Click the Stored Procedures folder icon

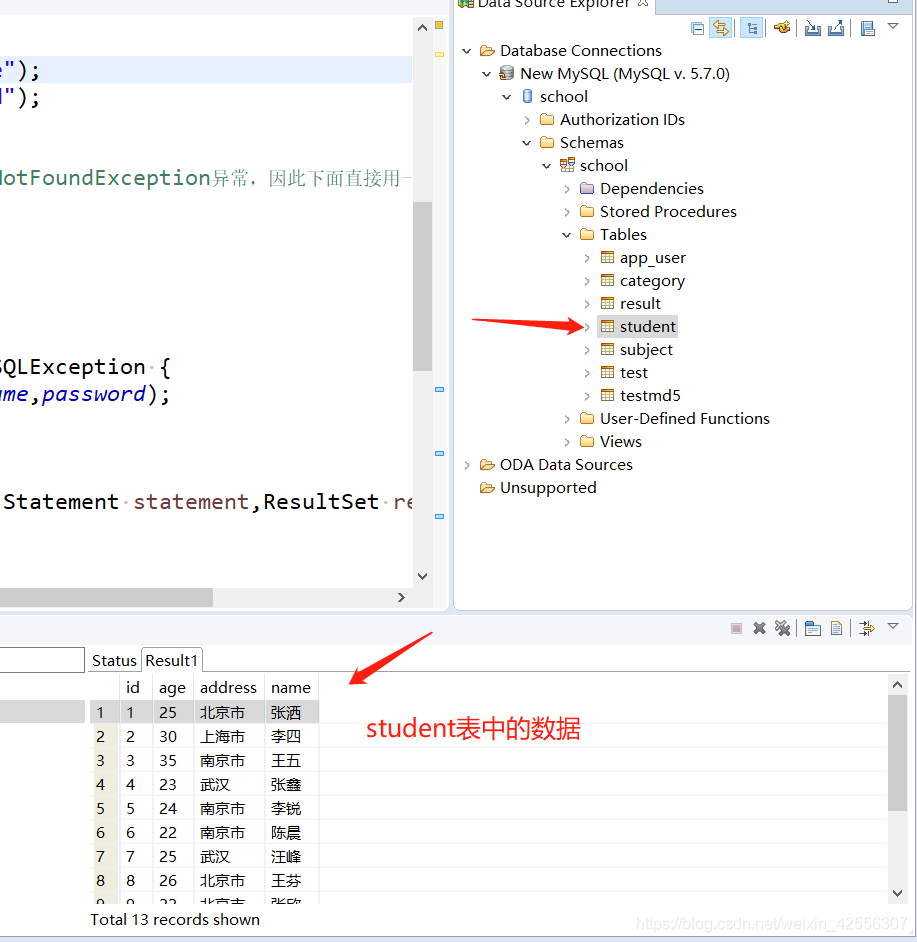[x=587, y=211]
